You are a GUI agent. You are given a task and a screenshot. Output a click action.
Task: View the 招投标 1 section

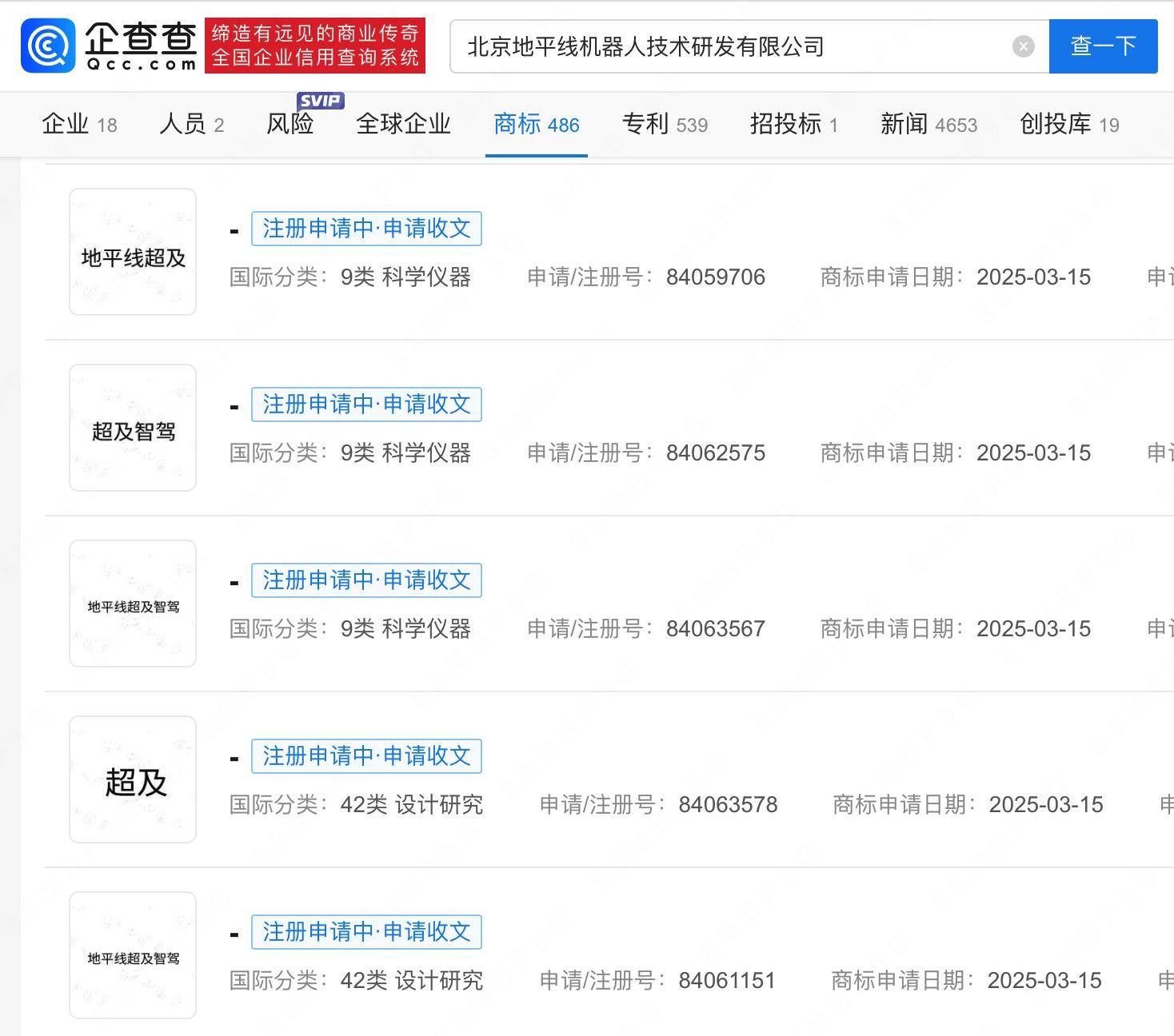(793, 125)
